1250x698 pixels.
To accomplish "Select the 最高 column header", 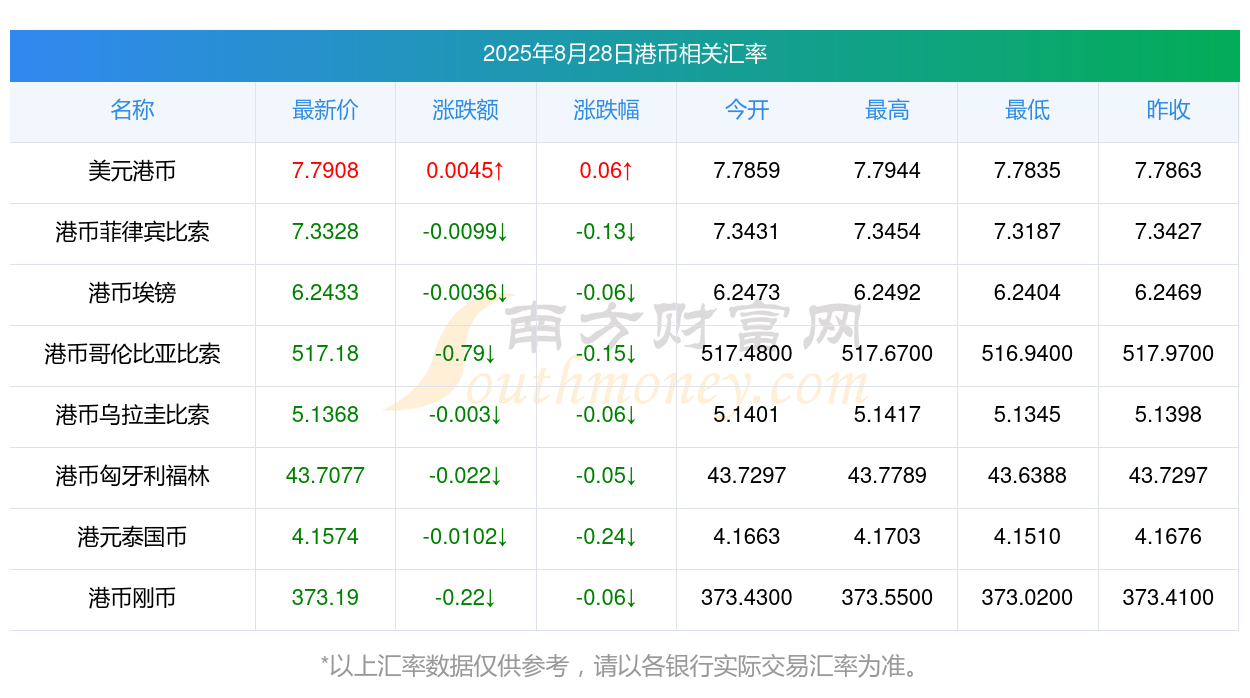I will 887,110.
